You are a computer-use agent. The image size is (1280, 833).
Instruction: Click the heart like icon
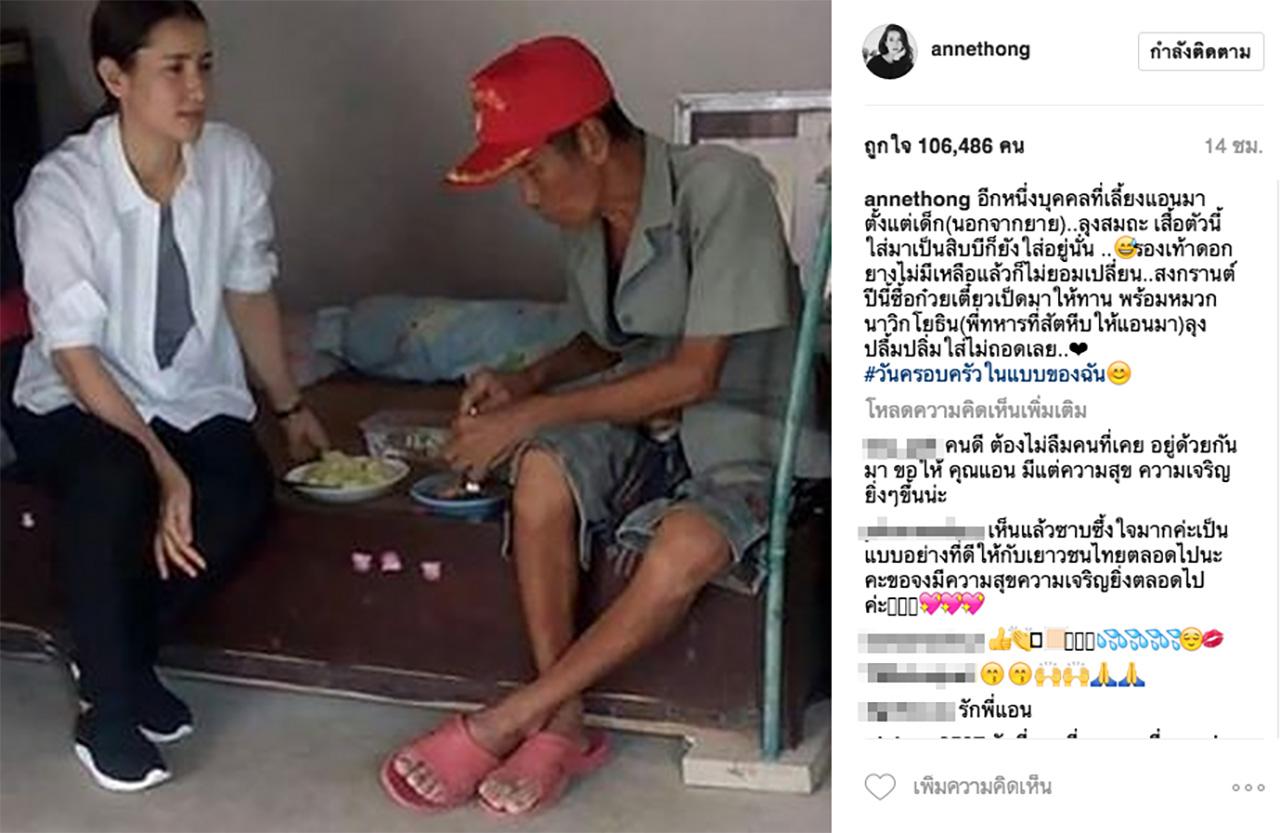(880, 786)
